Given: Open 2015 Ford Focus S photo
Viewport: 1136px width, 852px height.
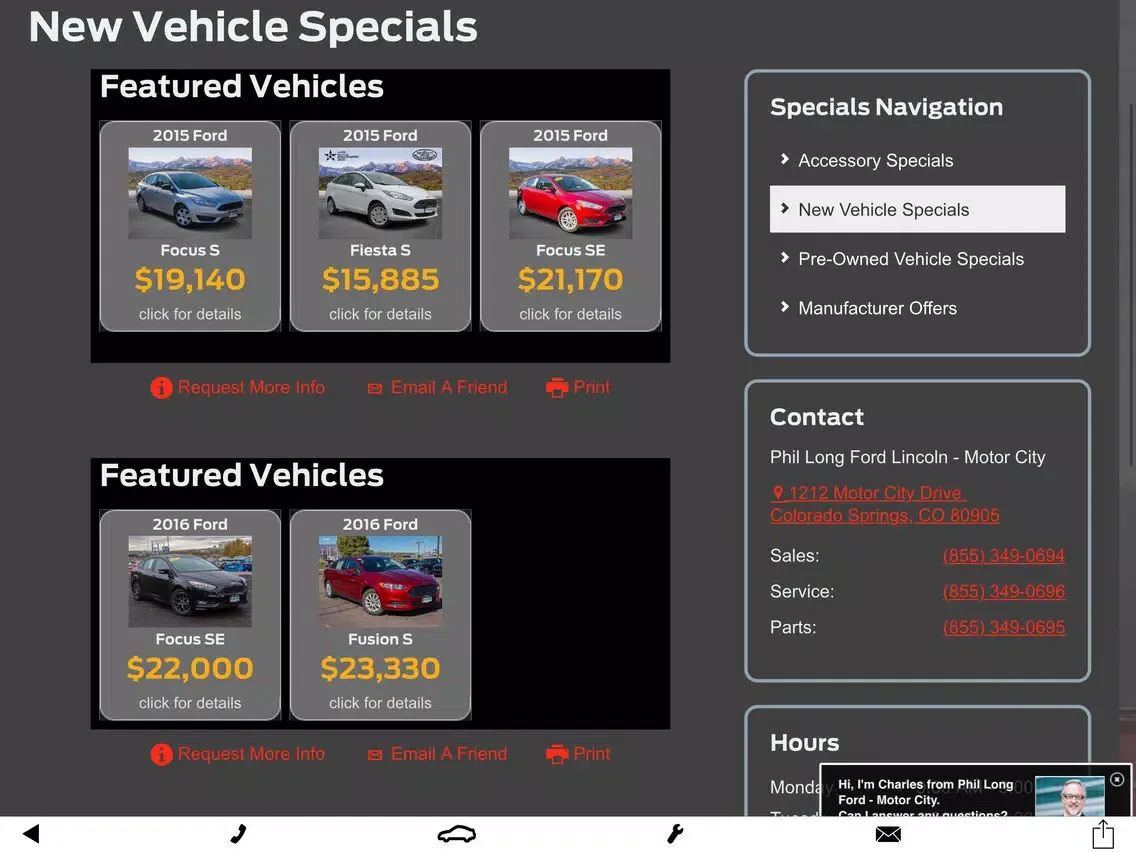Looking at the screenshot, I should (190, 193).
